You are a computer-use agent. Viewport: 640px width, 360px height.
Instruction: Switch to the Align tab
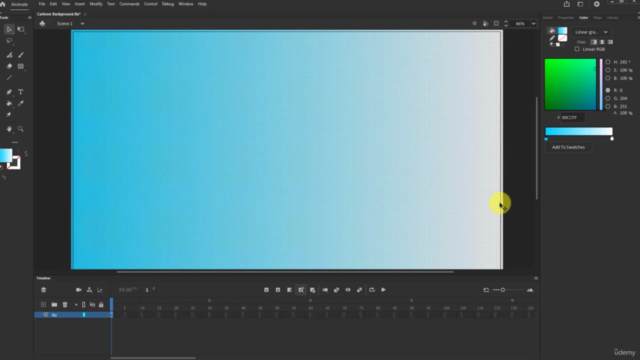(x=598, y=18)
